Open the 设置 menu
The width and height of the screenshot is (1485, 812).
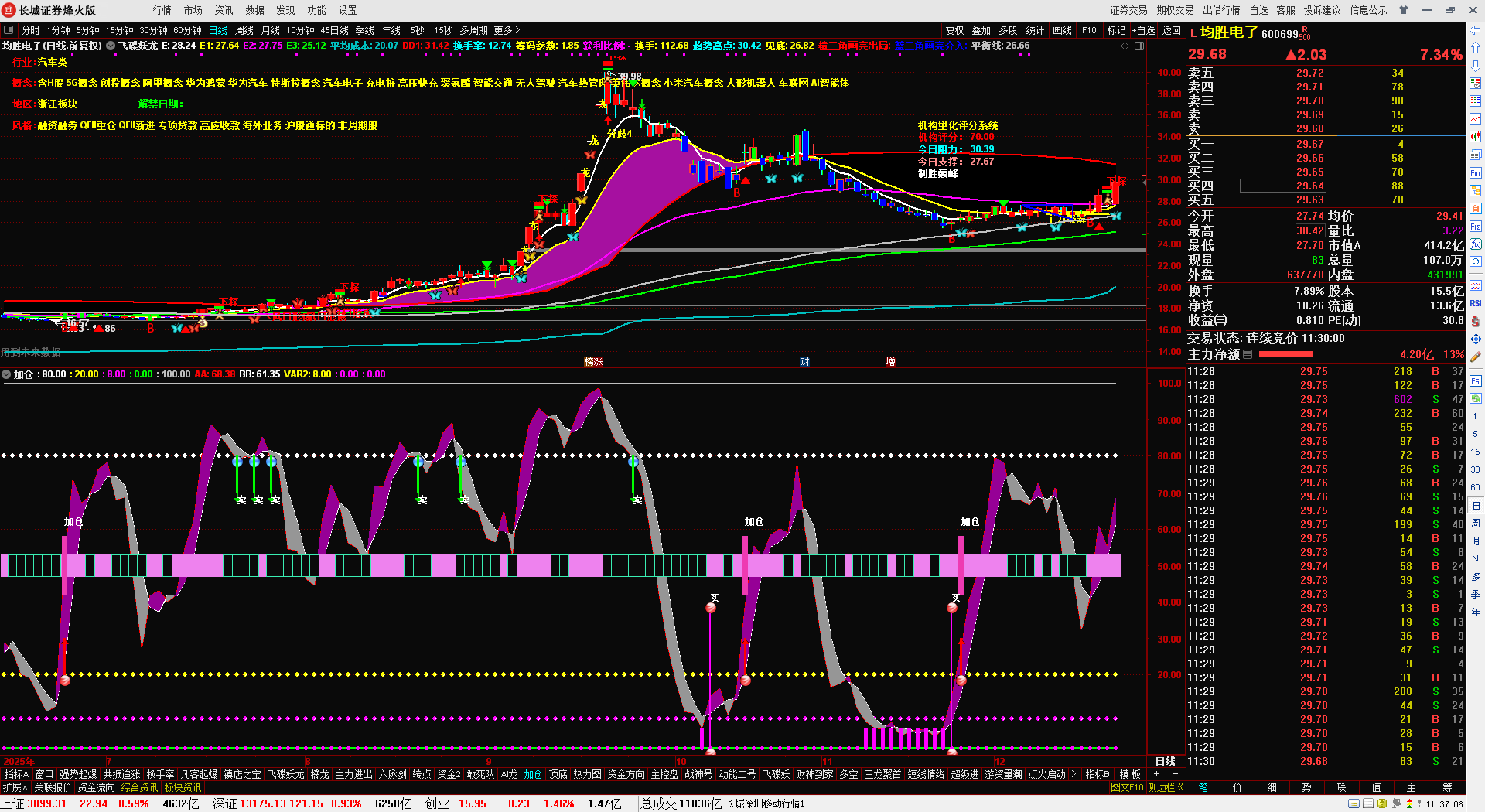click(x=348, y=10)
